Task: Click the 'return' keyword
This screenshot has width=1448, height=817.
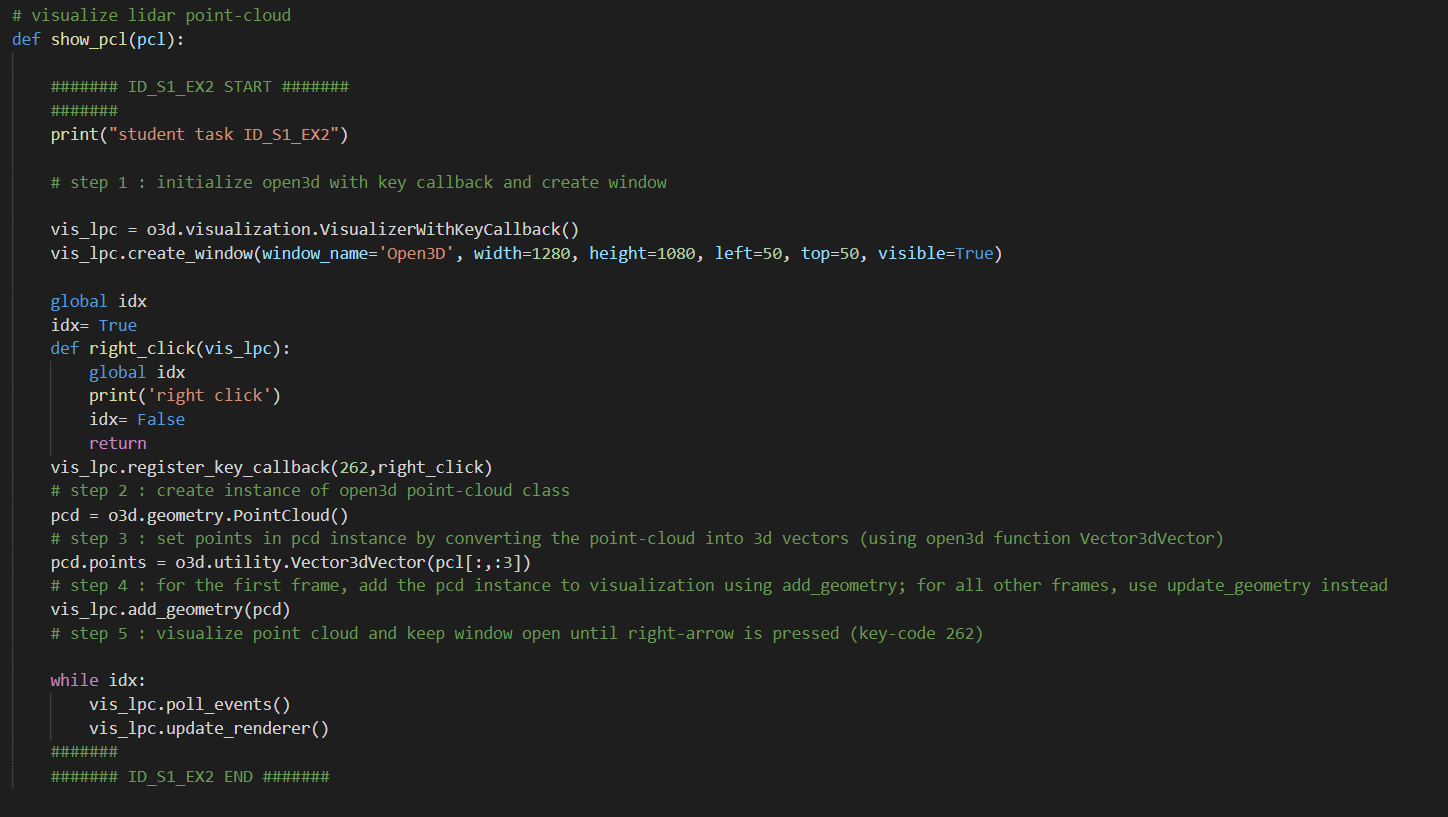Action: coord(118,444)
